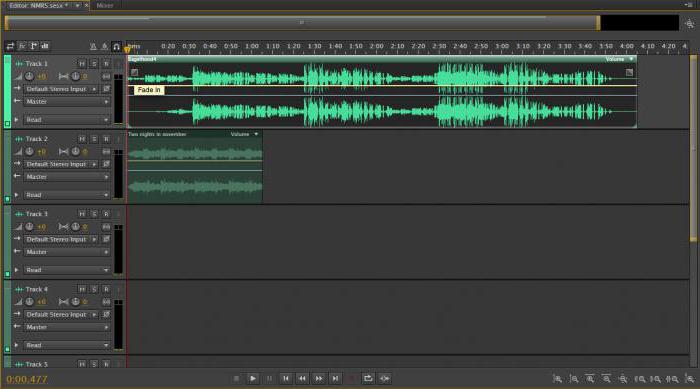
Task: Toggle polarity reverse icon on Track 1
Action: click(x=106, y=89)
